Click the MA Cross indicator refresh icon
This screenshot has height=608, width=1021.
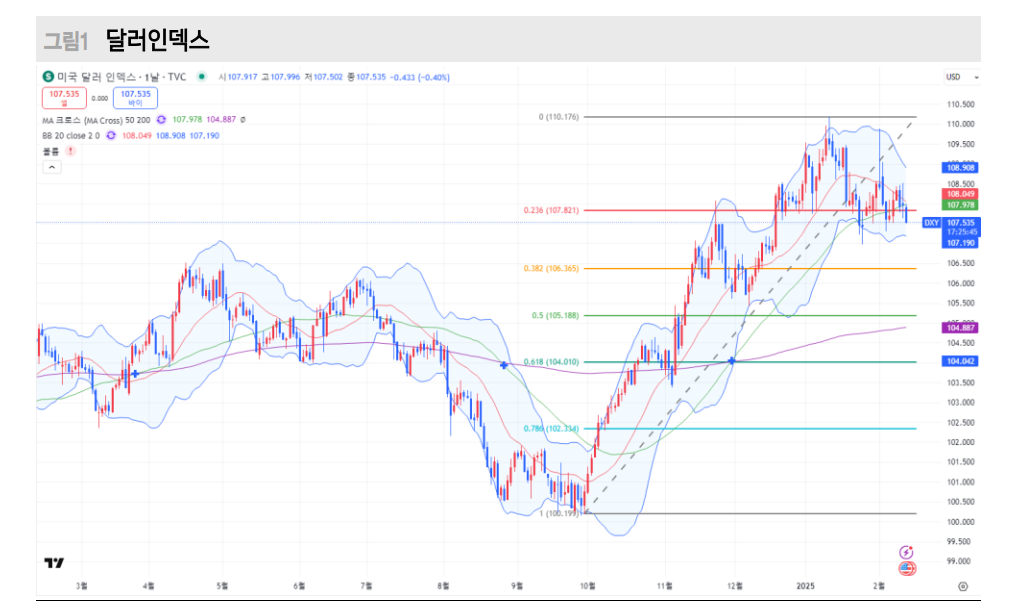tap(160, 120)
